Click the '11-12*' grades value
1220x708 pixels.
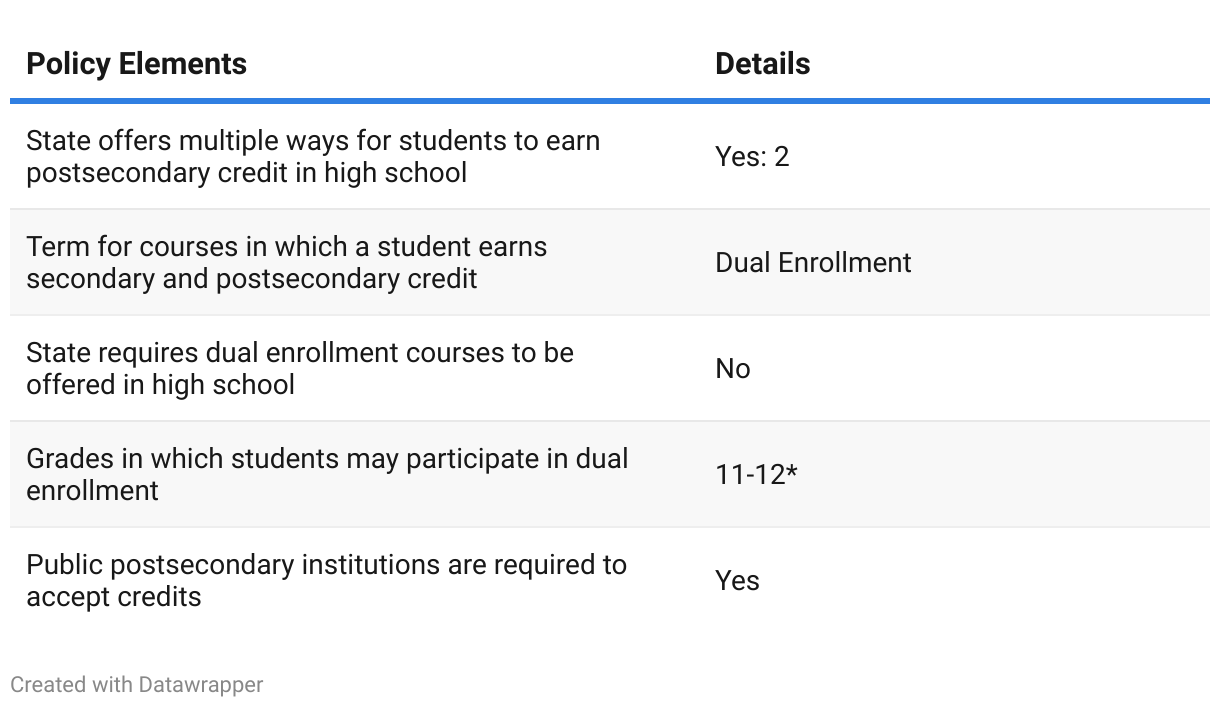point(756,475)
